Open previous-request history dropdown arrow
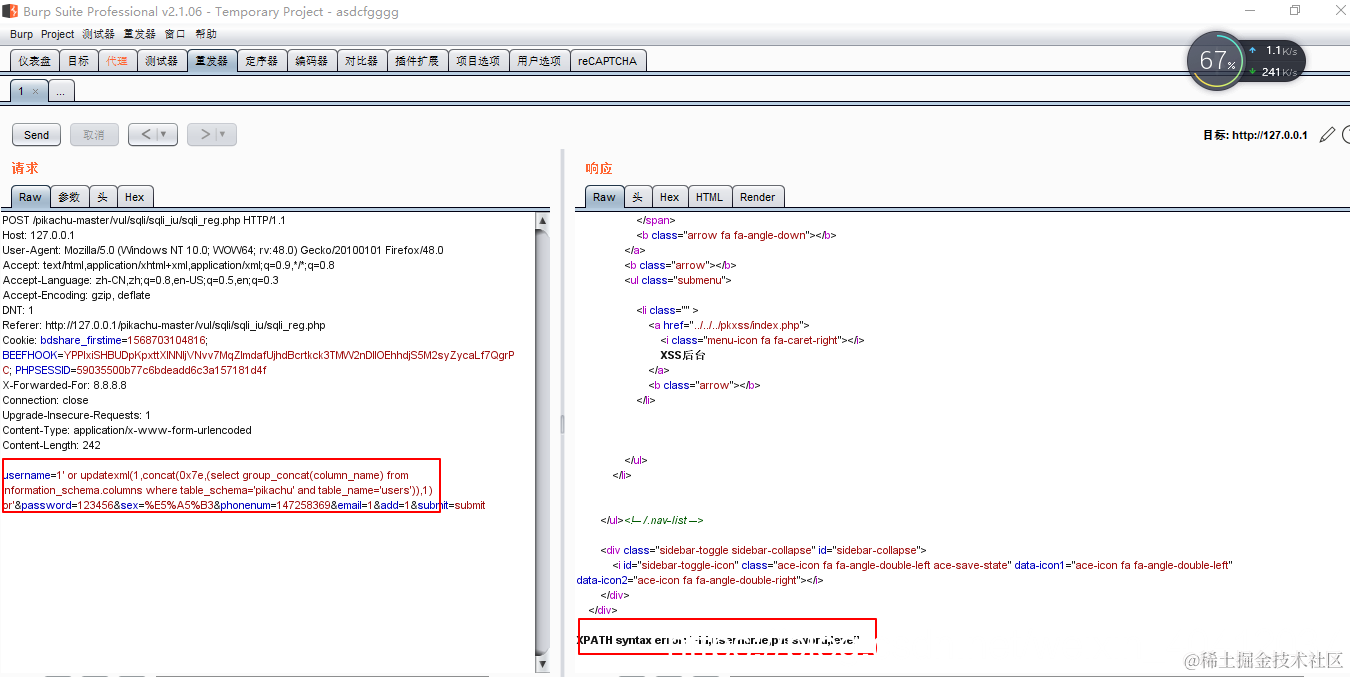This screenshot has width=1350, height=677. pos(162,134)
